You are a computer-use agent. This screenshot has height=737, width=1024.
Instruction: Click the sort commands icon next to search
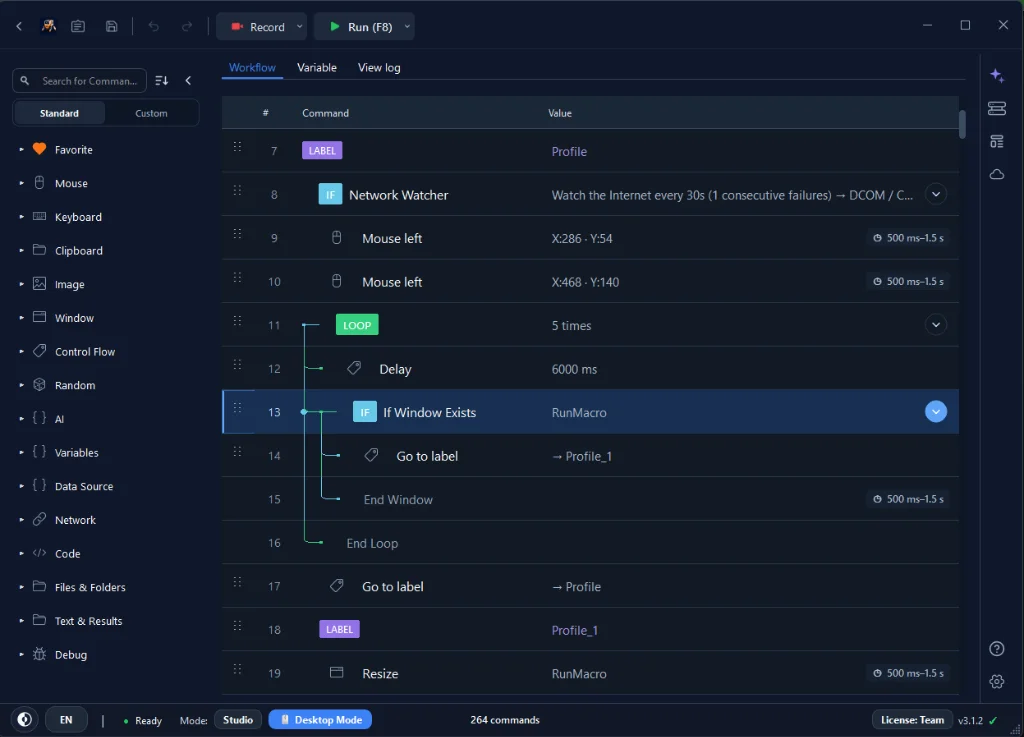point(161,80)
